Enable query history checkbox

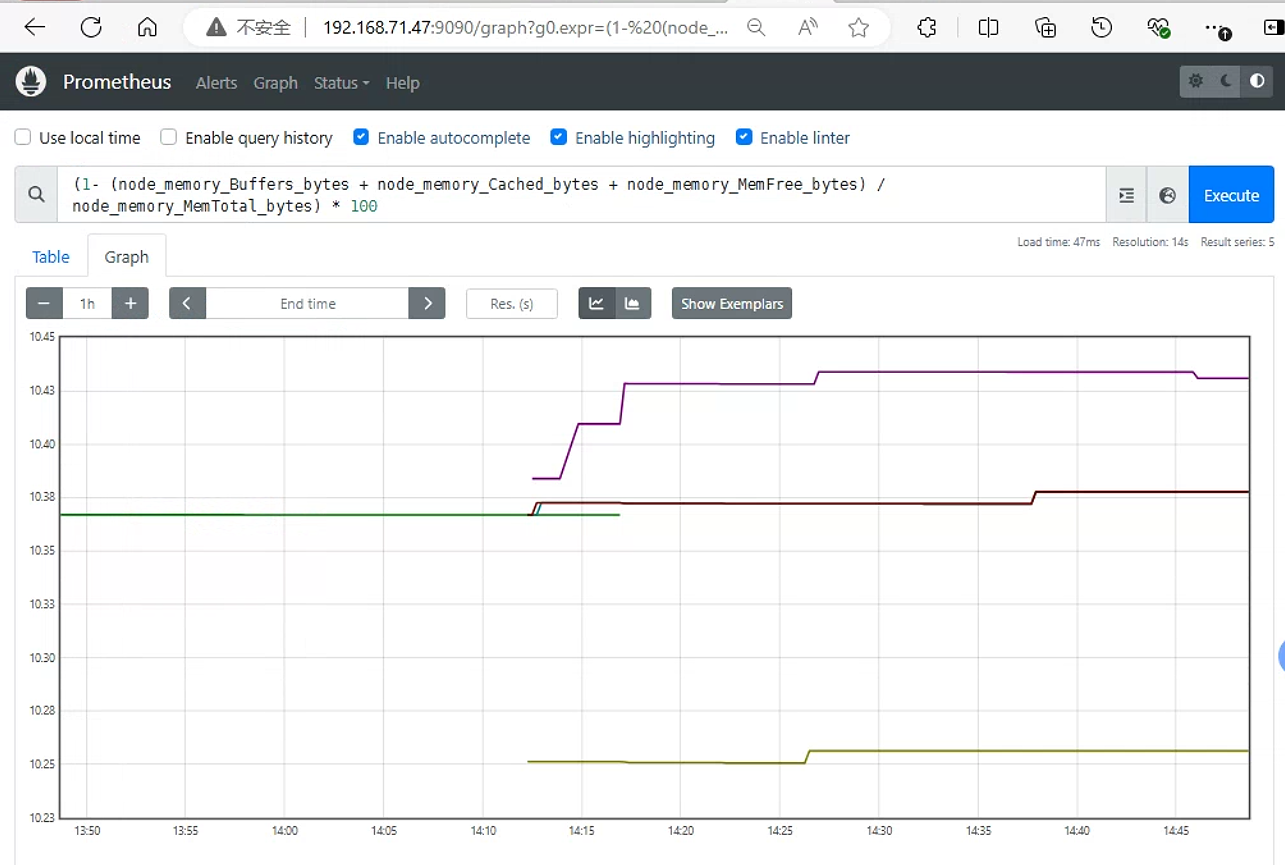click(x=169, y=138)
